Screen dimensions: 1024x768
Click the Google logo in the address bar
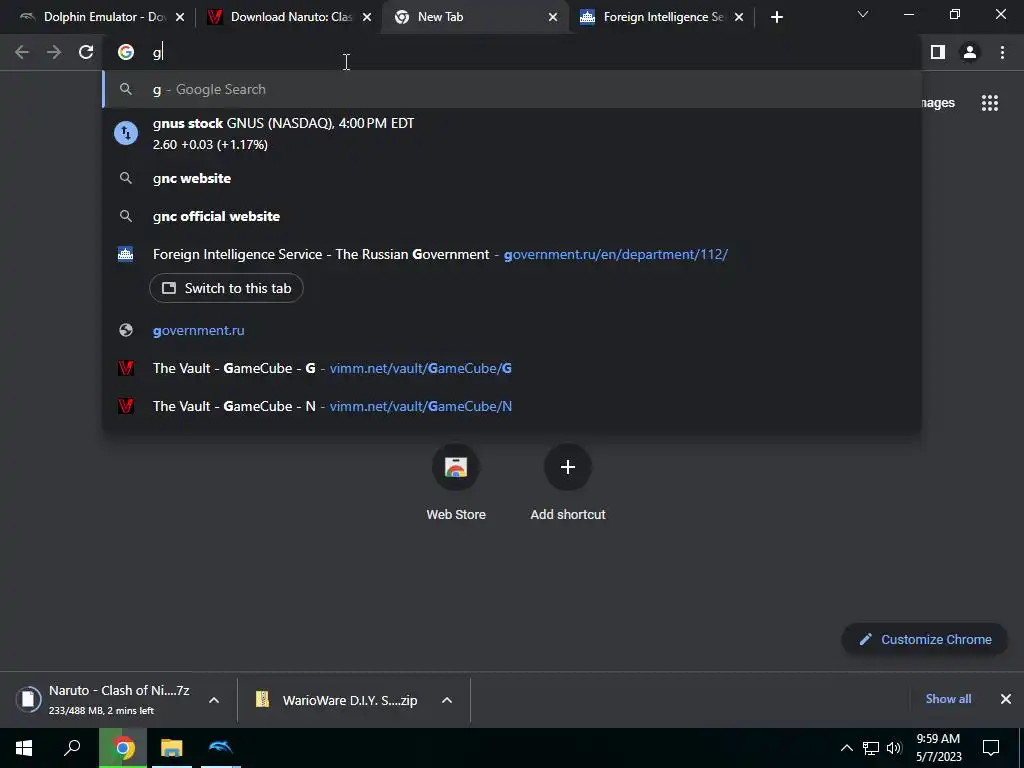125,52
